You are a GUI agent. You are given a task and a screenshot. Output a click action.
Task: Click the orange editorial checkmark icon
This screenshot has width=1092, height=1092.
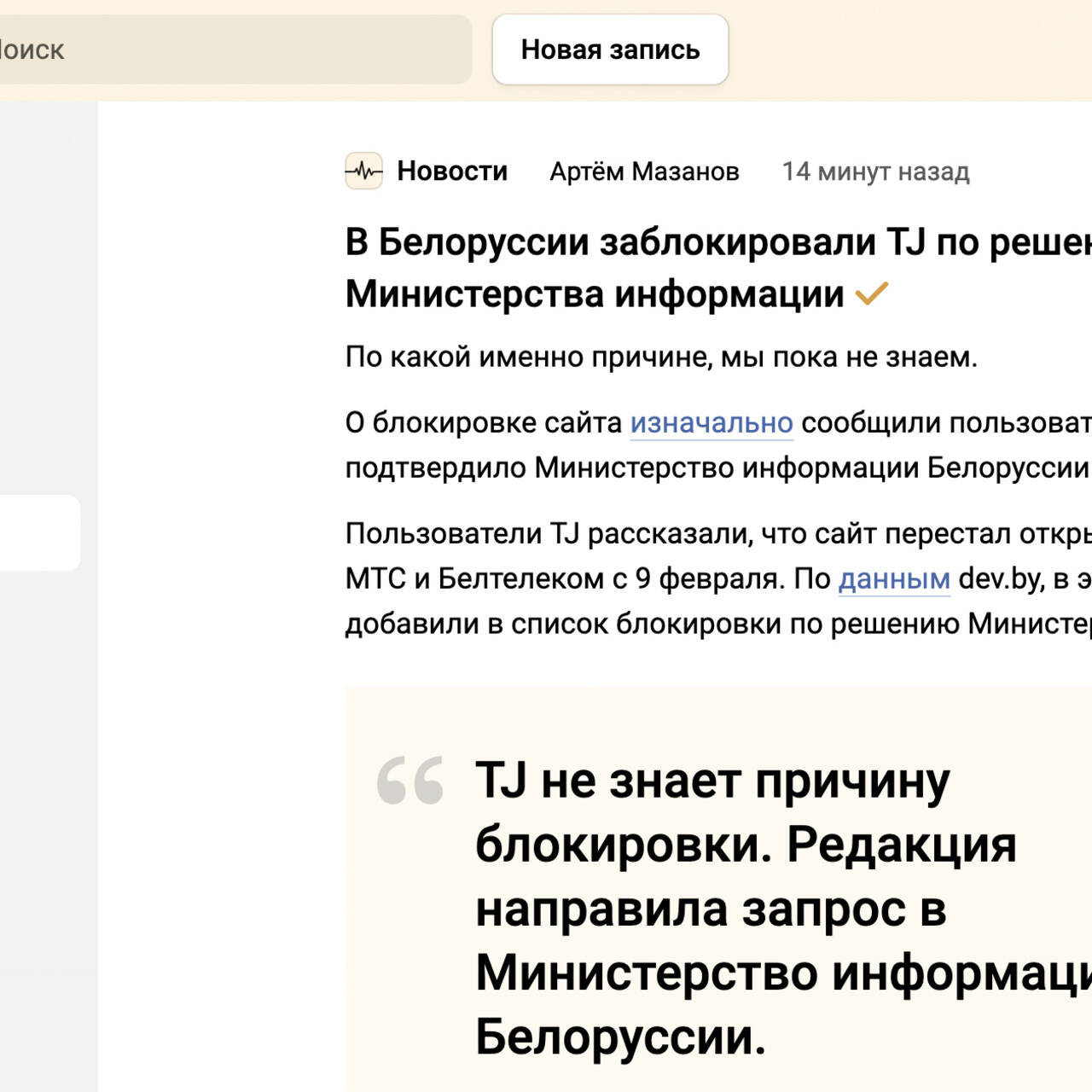pos(872,293)
